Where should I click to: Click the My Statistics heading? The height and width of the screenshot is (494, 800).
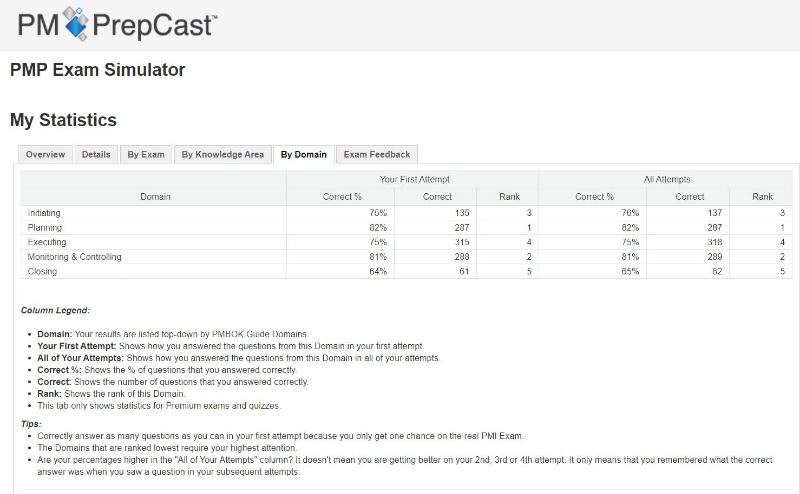point(63,120)
